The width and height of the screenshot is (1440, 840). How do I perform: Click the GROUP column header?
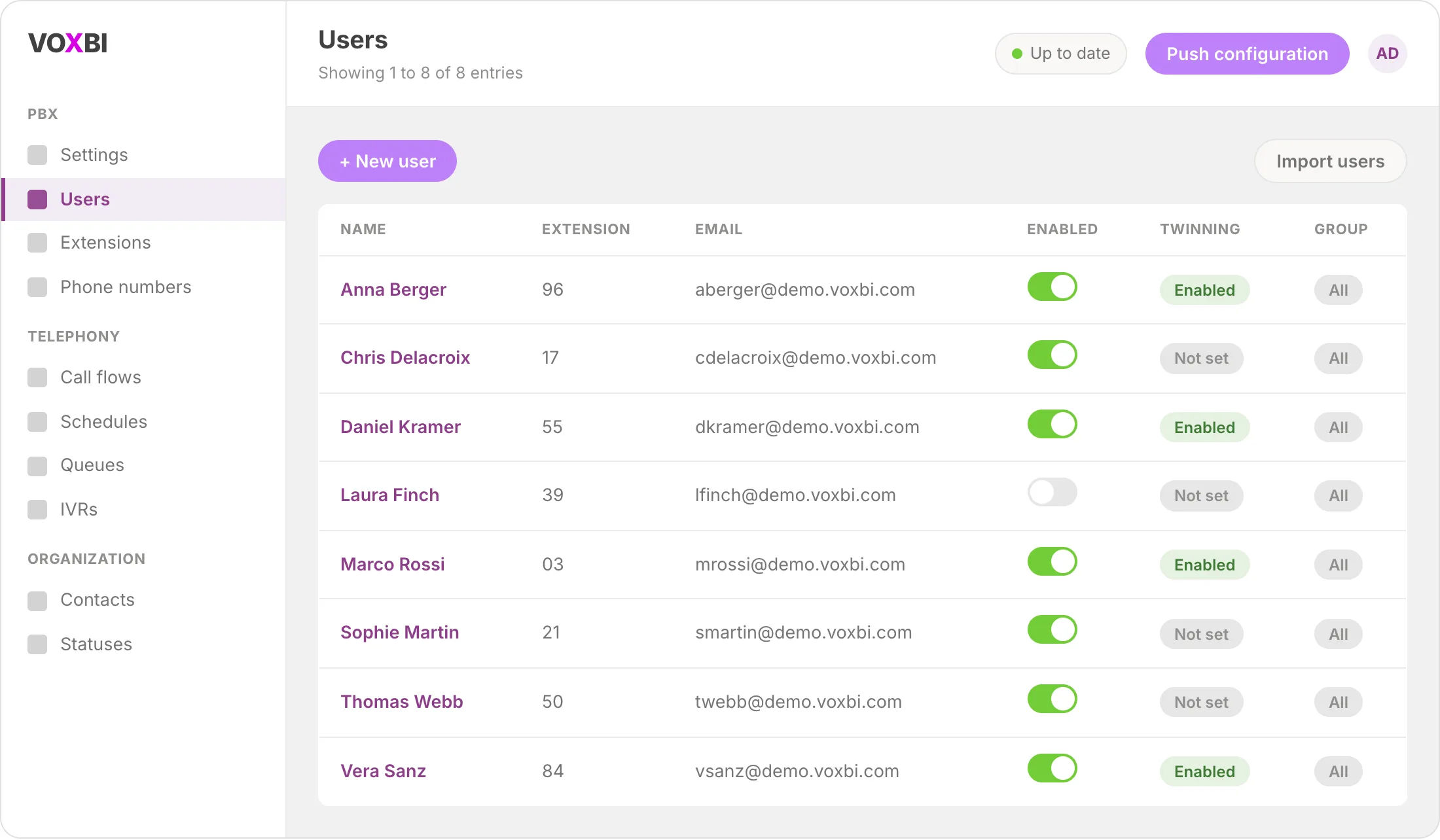pyautogui.click(x=1341, y=230)
